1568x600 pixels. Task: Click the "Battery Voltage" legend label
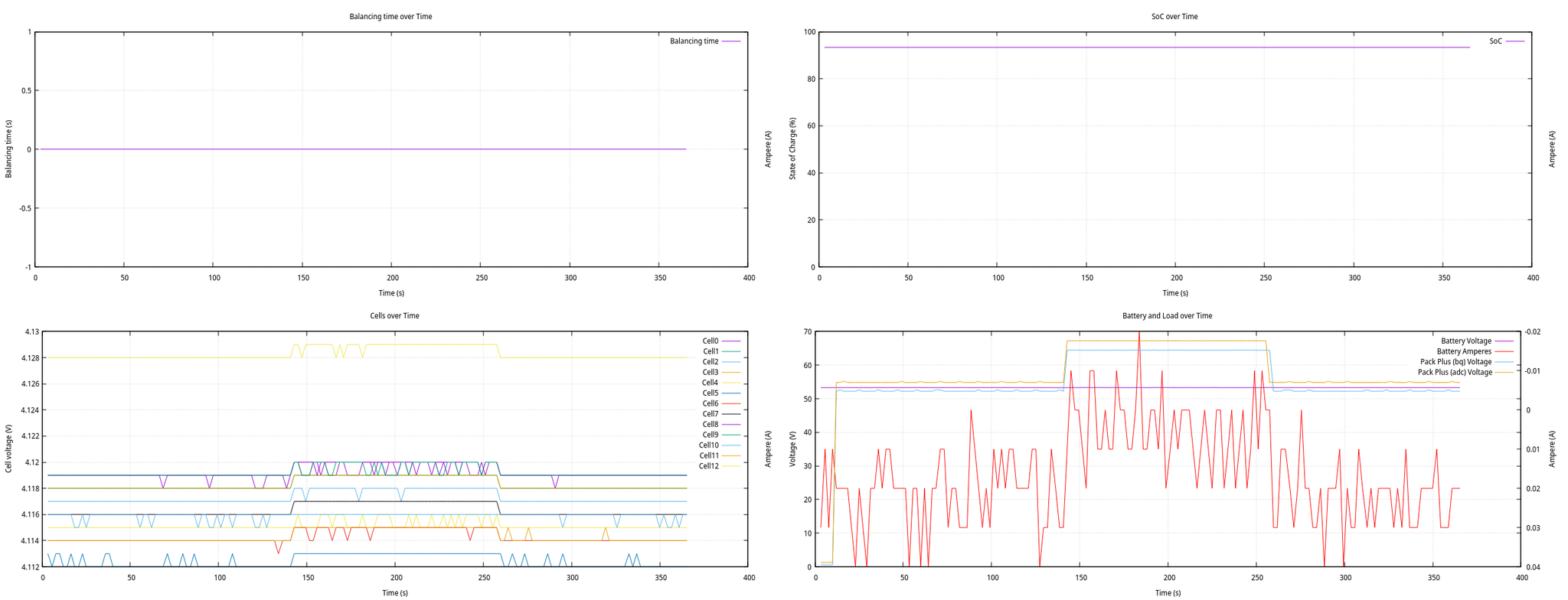[1465, 341]
